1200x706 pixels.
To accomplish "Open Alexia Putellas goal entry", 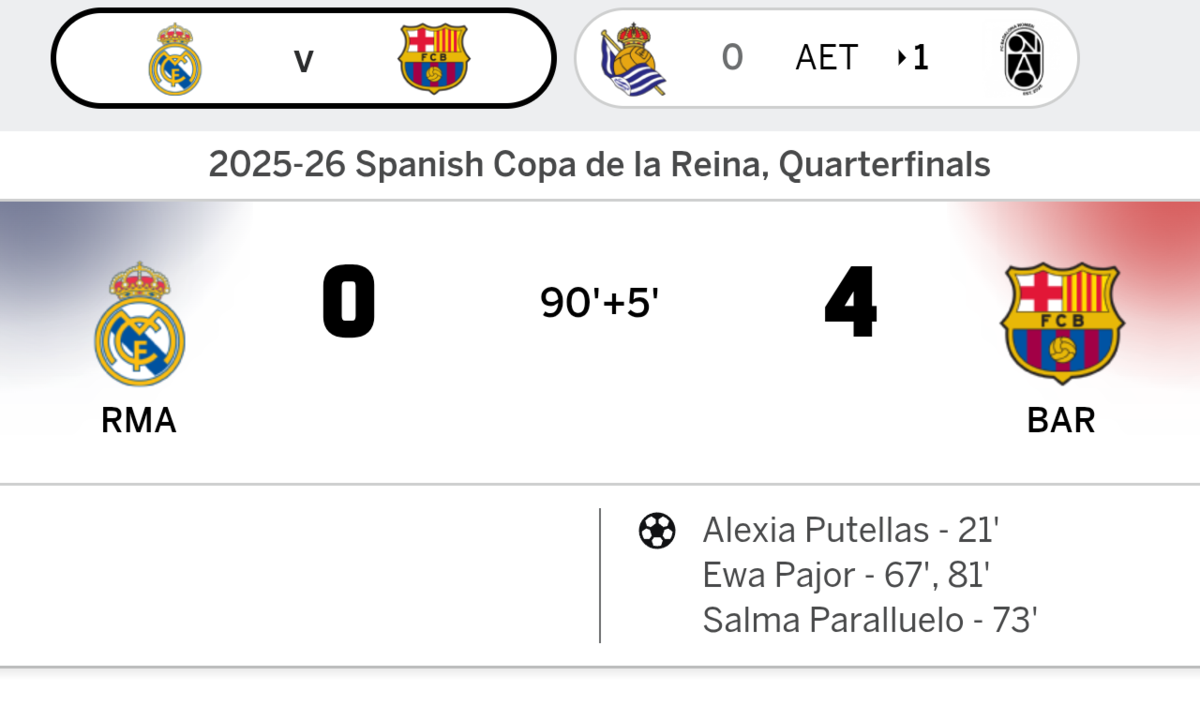I will (851, 529).
